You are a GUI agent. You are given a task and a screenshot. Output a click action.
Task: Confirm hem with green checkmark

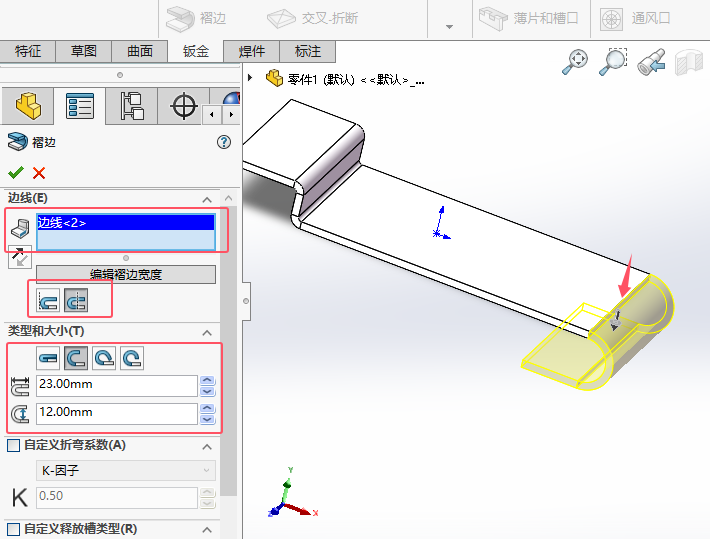(16, 173)
